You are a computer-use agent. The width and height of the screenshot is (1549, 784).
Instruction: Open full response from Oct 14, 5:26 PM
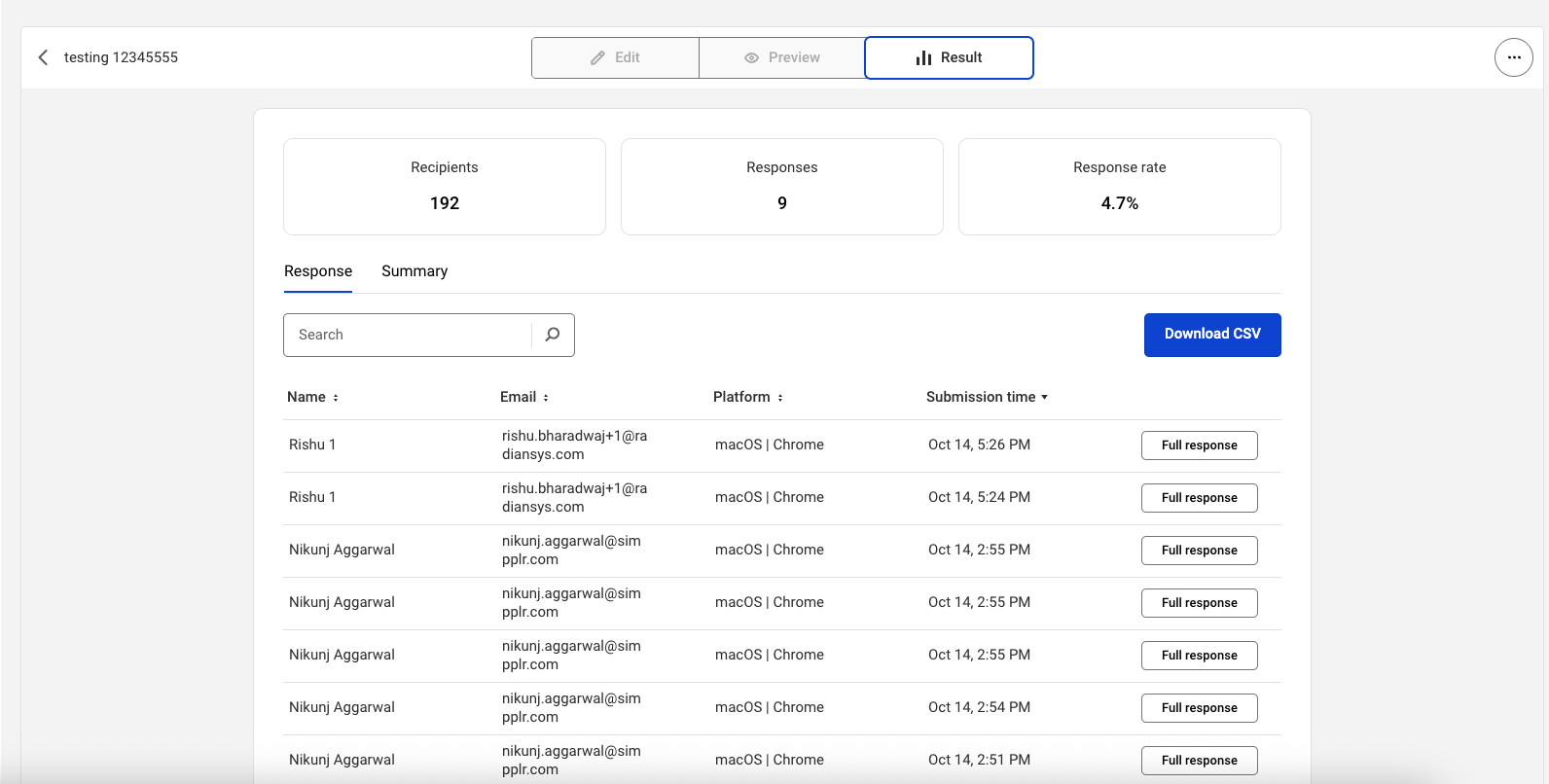1199,445
